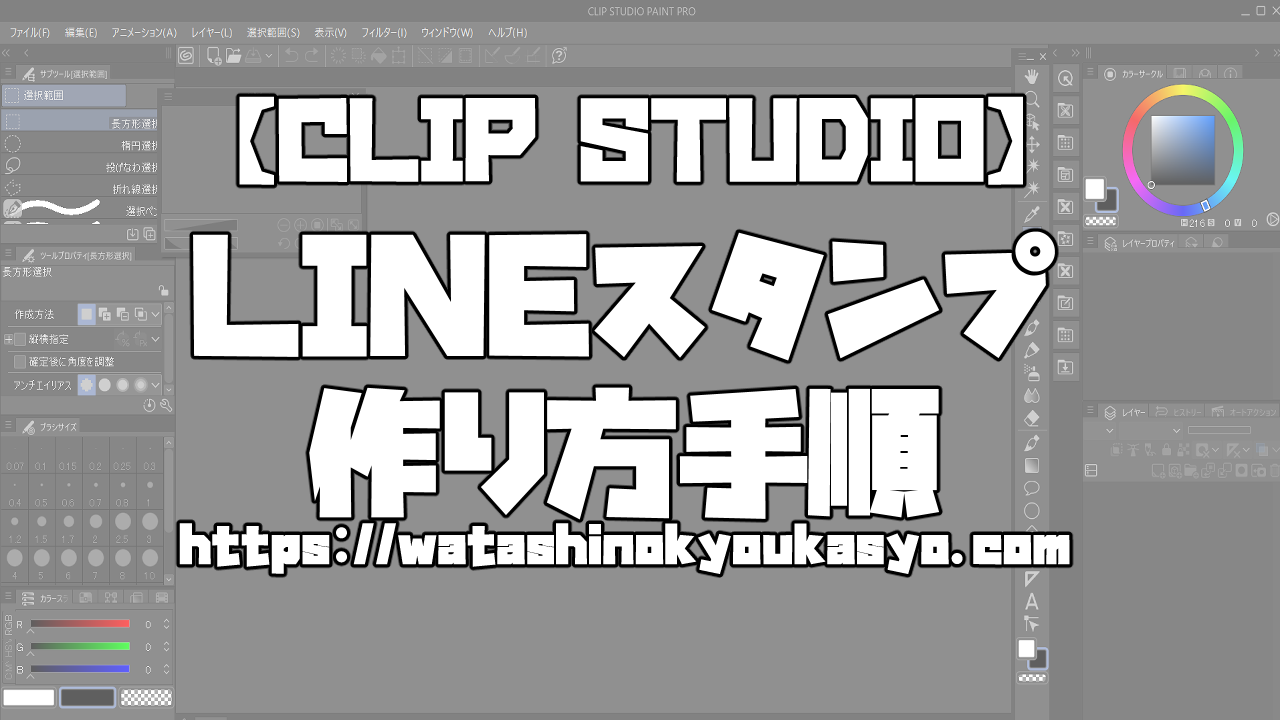Select 楕円選択 sub tool
The image size is (1280, 720).
point(80,145)
